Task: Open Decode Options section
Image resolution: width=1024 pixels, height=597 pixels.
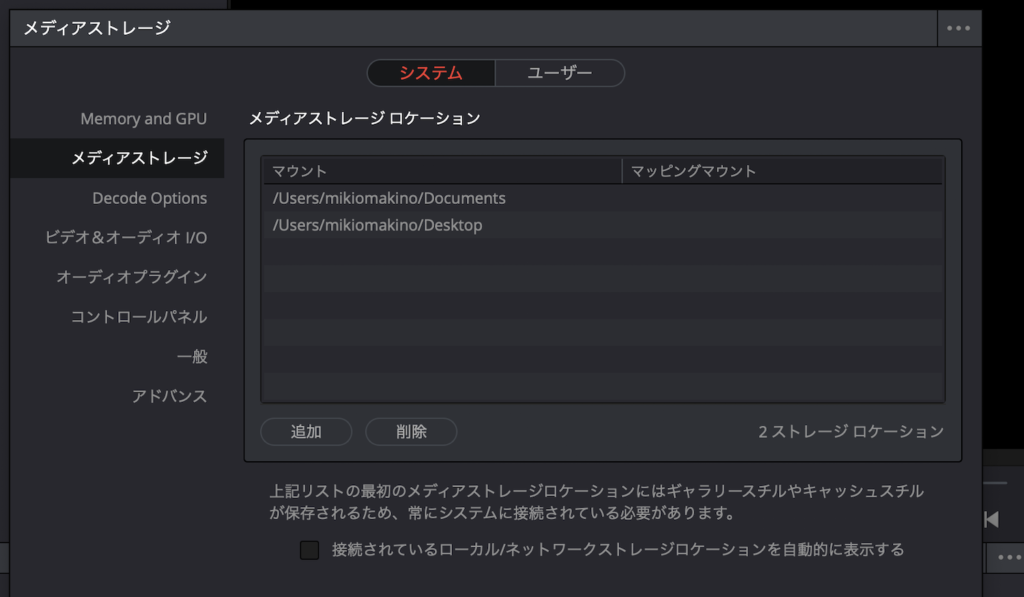Action: tap(150, 198)
